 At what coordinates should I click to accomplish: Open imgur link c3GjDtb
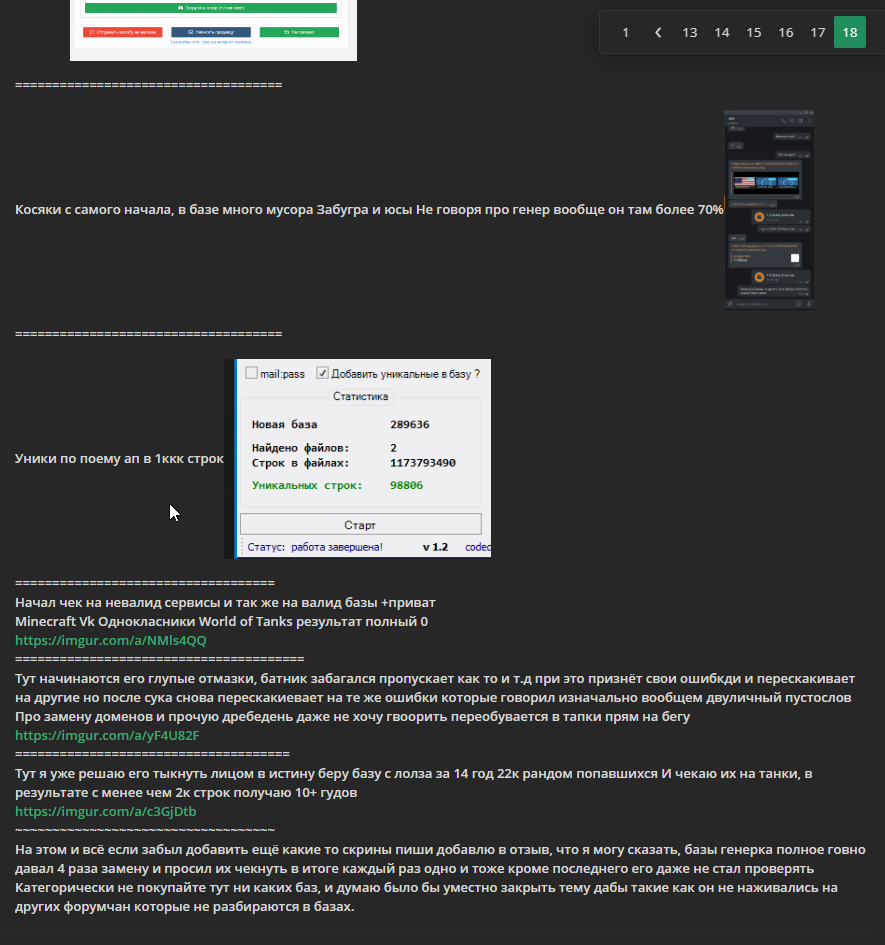106,811
